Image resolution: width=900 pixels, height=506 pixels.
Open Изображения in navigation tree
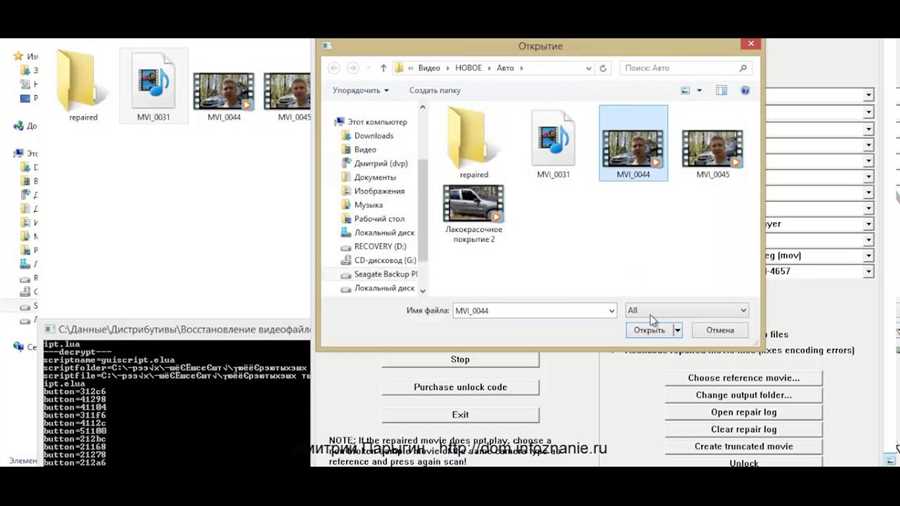(x=379, y=191)
